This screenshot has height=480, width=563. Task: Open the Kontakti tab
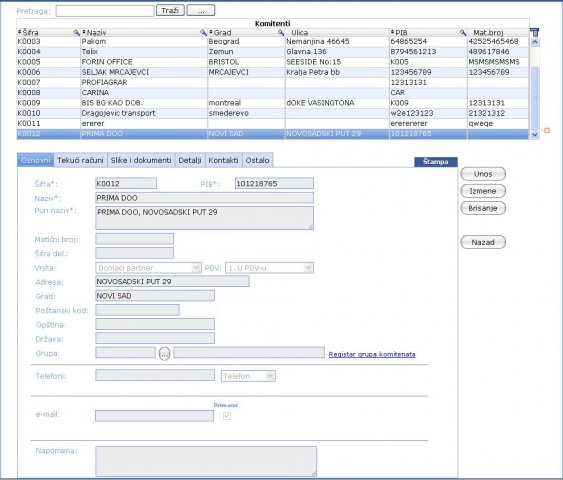tap(223, 160)
